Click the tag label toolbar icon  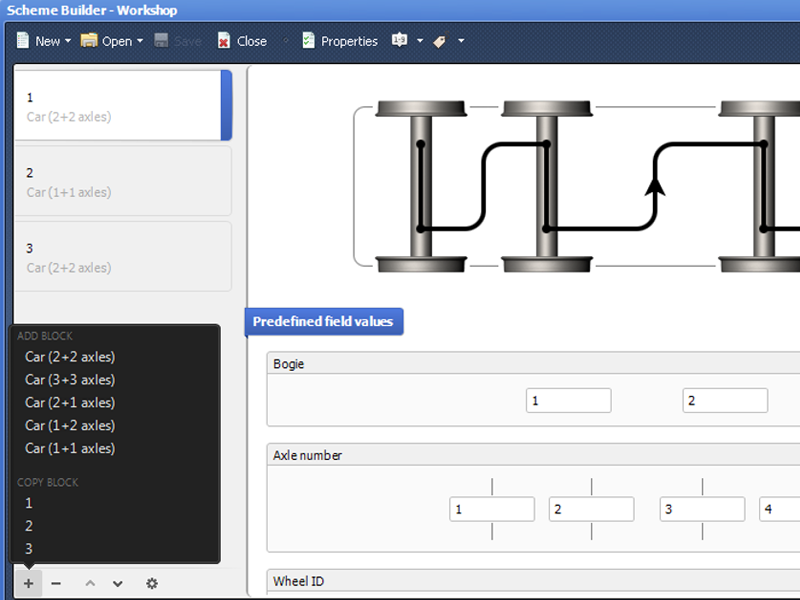440,40
